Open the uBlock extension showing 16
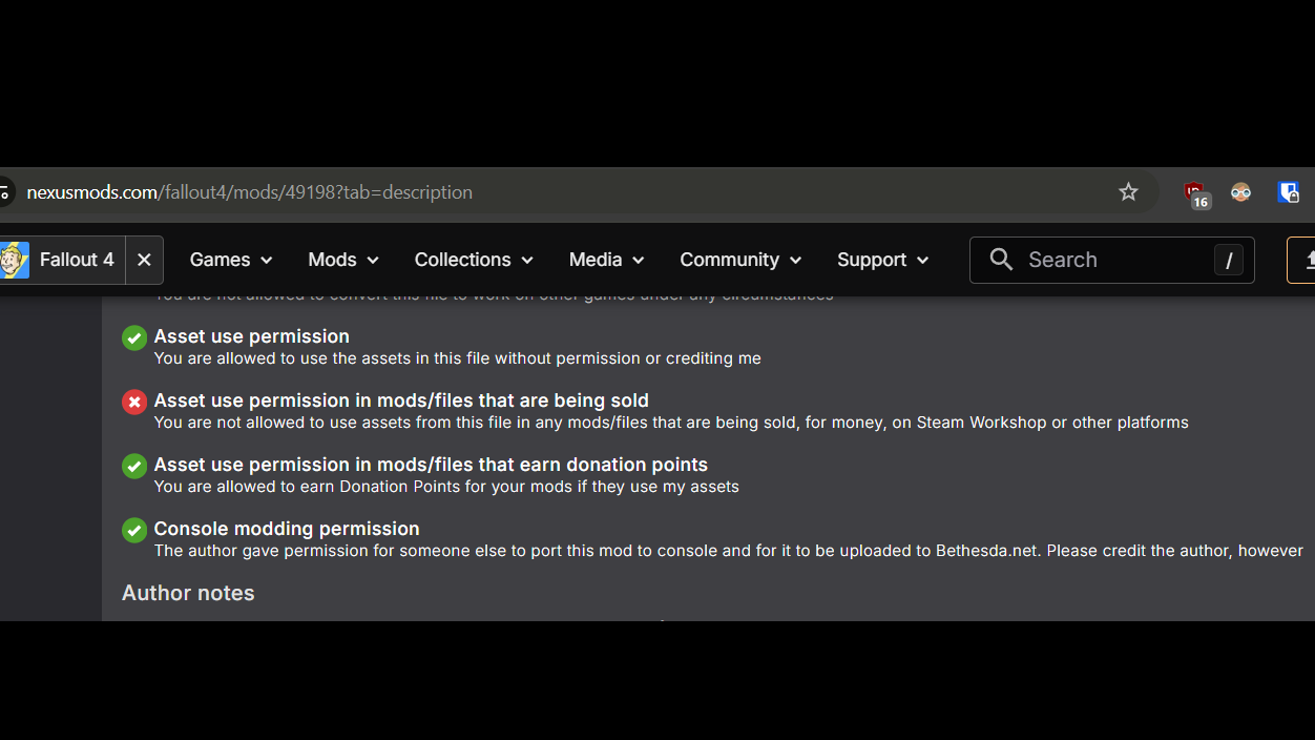 (x=1195, y=193)
